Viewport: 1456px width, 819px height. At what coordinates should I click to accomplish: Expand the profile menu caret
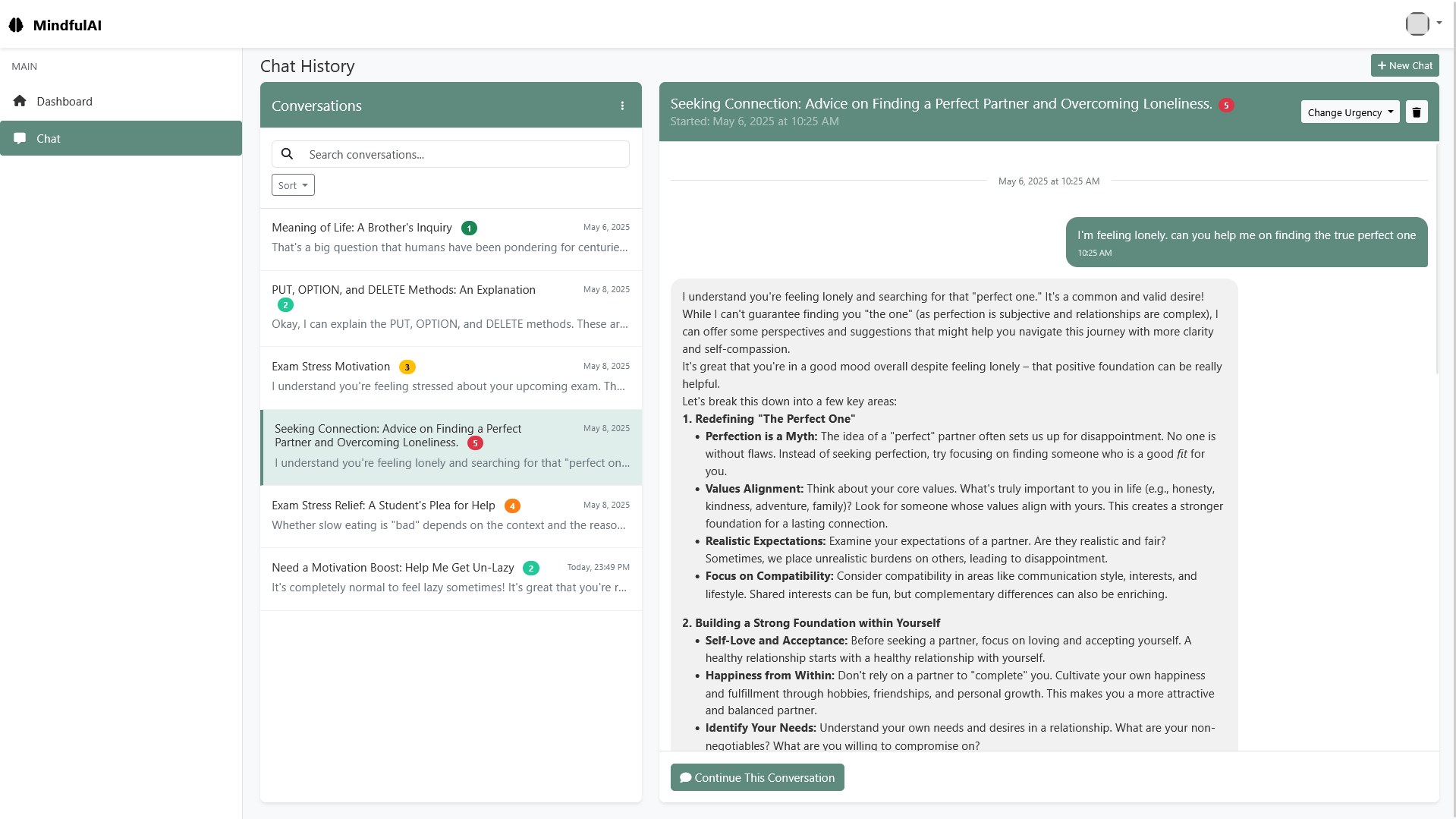pyautogui.click(x=1439, y=23)
